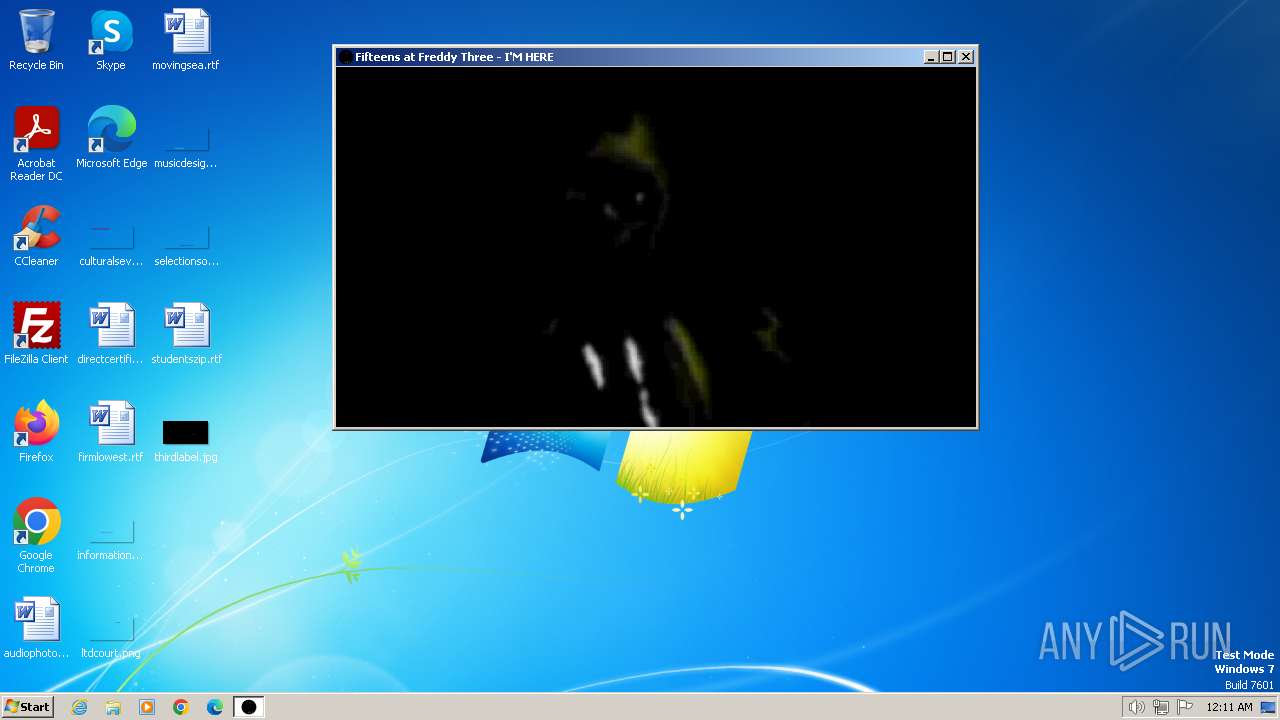Select directcertifi... document icon
This screenshot has height=720, width=1280.
(x=111, y=334)
